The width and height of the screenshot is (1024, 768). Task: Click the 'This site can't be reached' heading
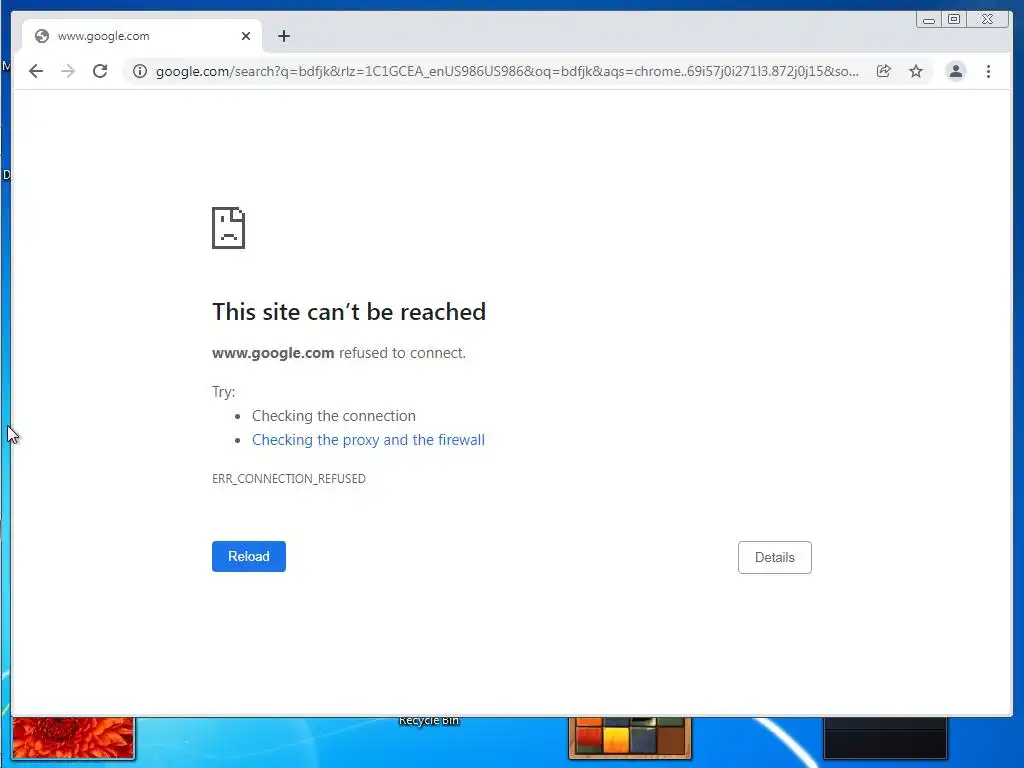[x=349, y=312]
